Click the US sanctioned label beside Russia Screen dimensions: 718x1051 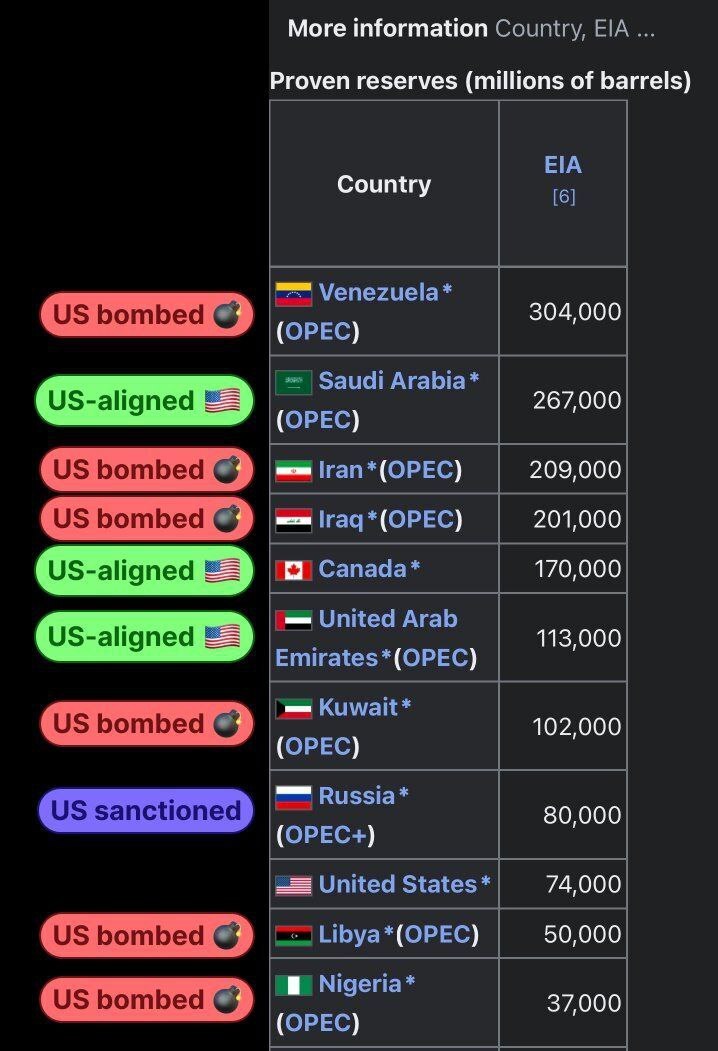[x=146, y=810]
